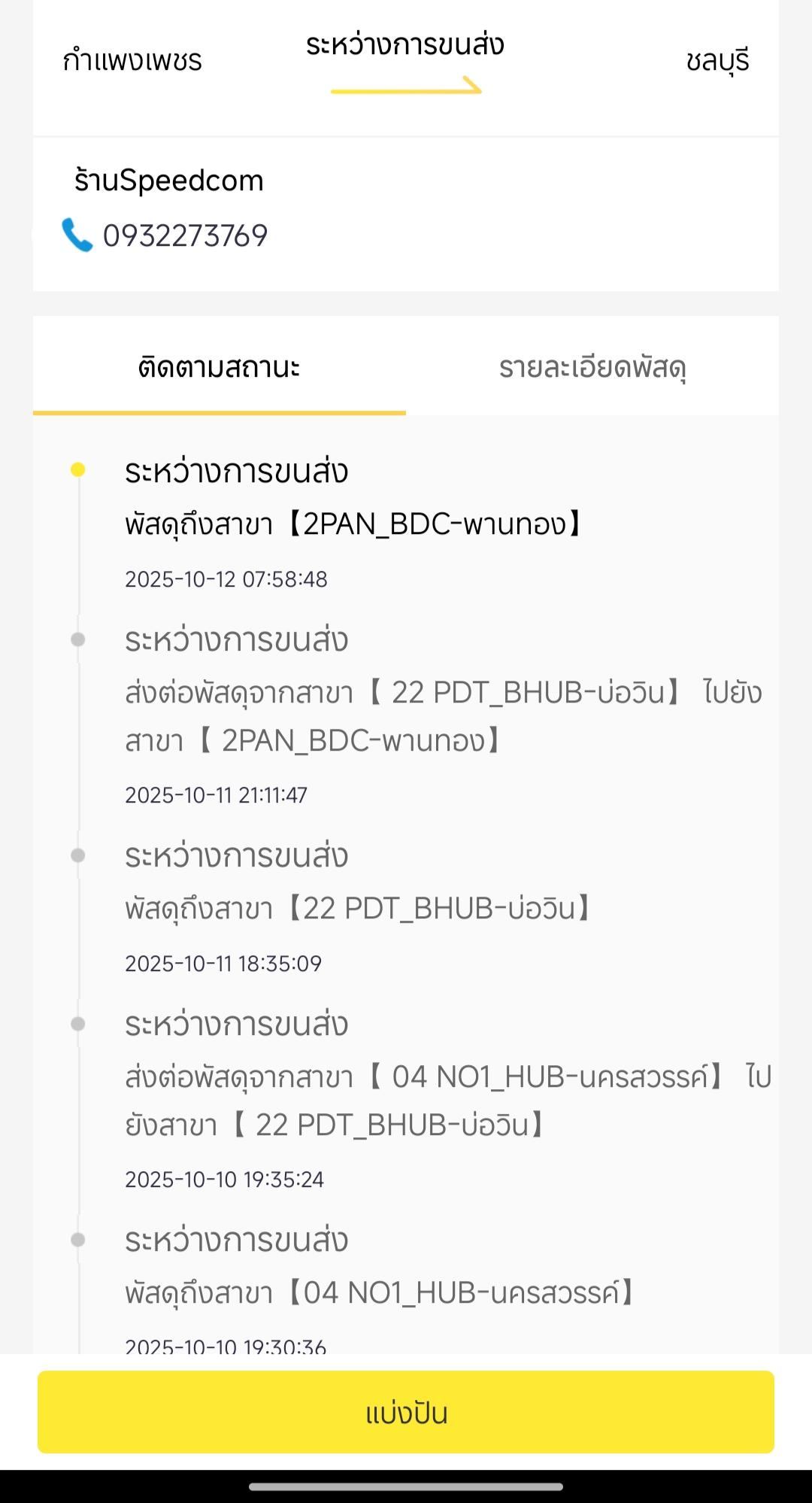Click the yellow route arrow icon
812x1503 pixels.
406,87
